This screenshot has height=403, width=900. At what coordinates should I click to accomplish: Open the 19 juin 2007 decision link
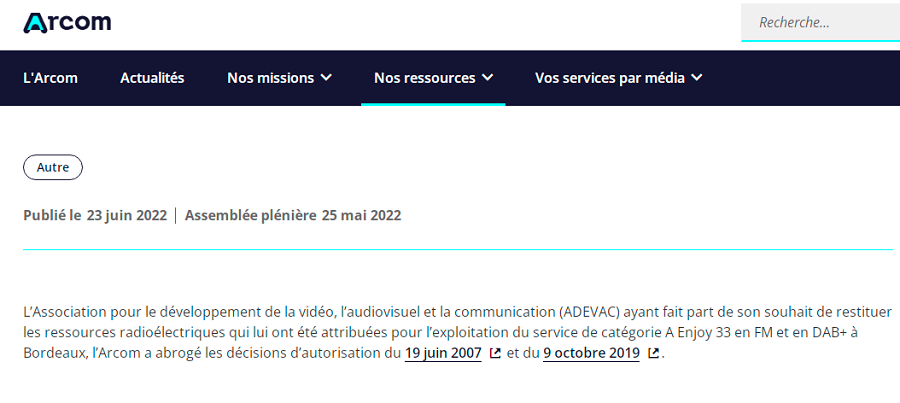[x=443, y=353]
